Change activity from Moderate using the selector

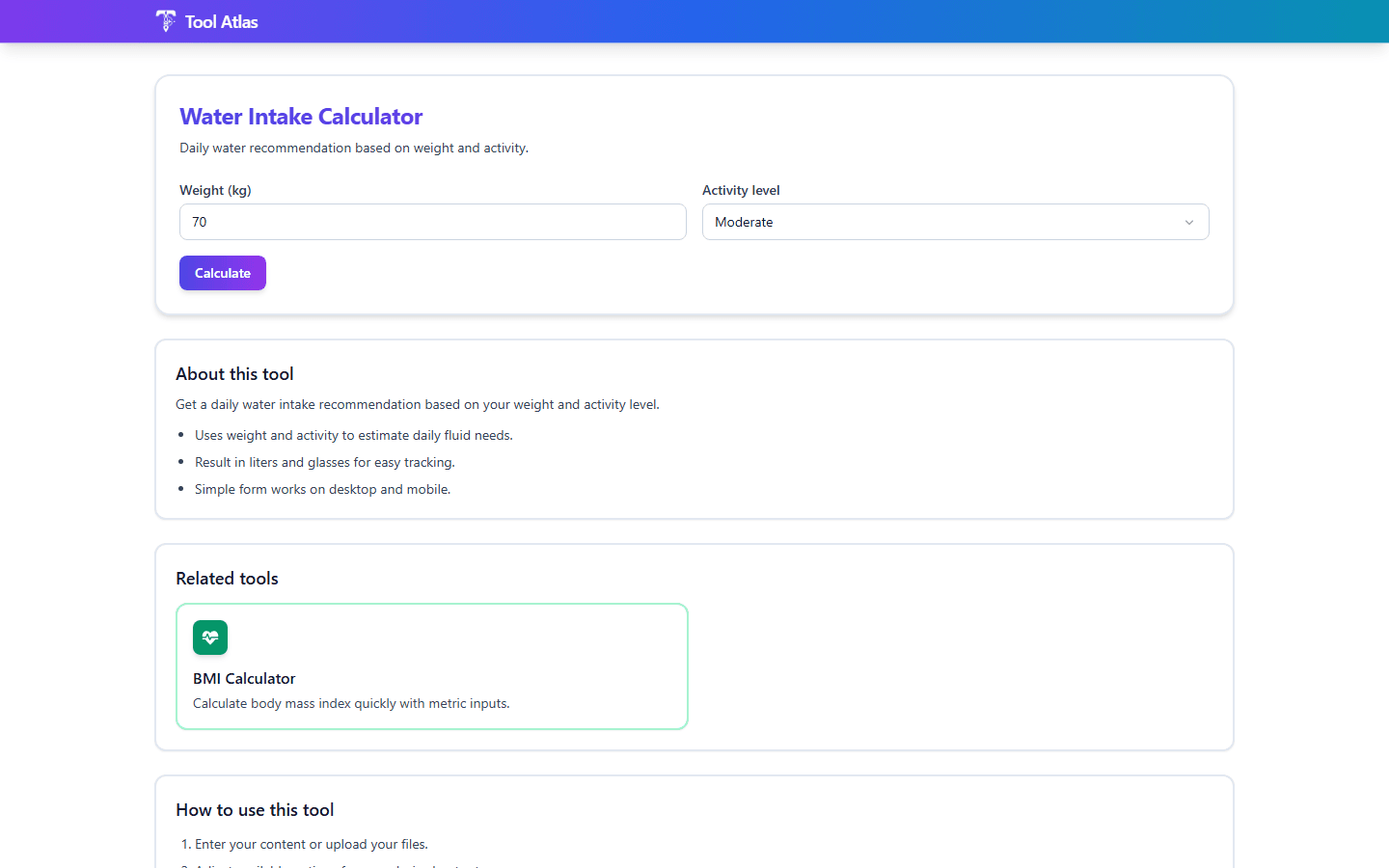pos(955,222)
